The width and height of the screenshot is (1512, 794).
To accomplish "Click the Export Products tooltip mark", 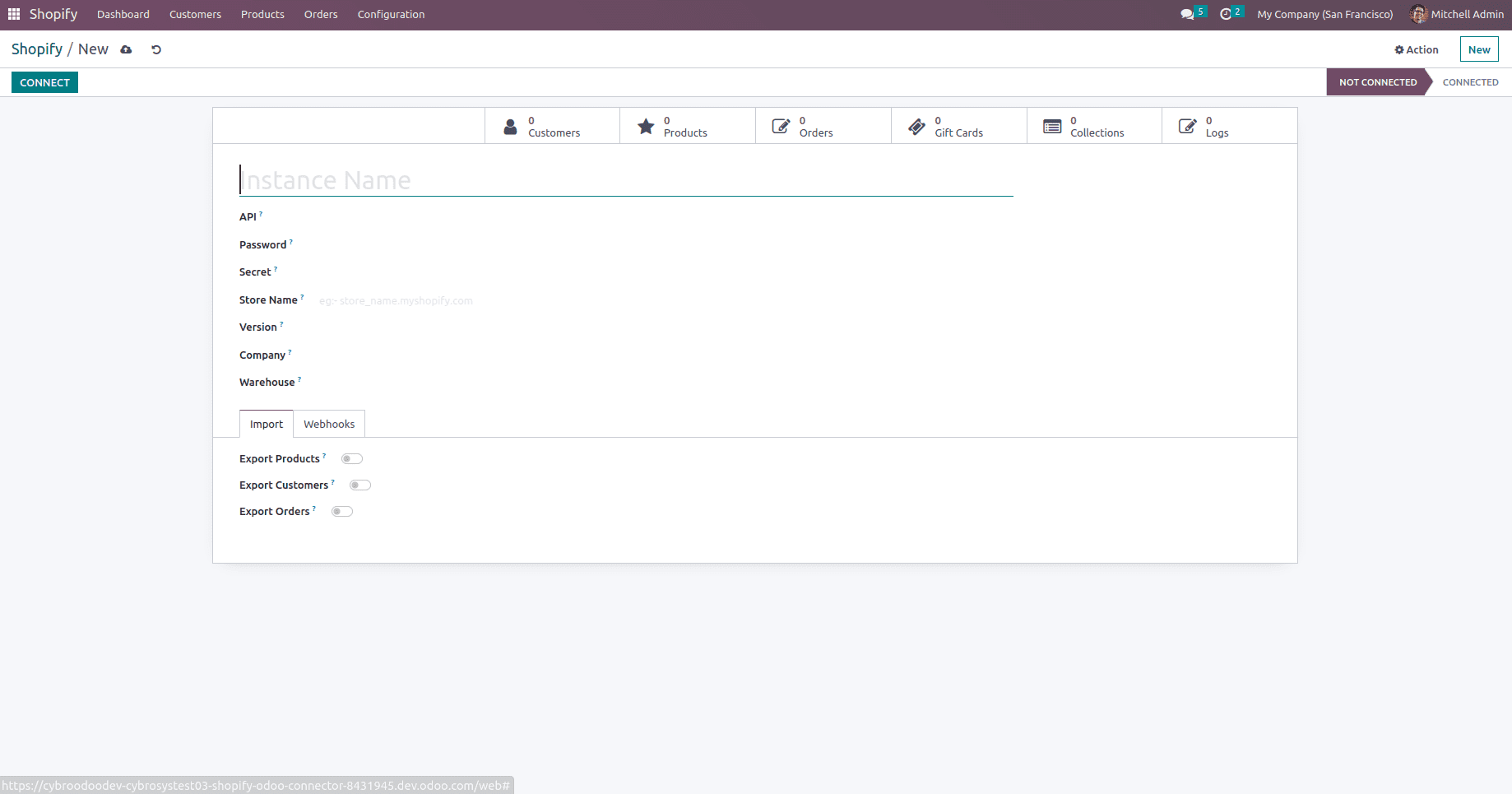I will (324, 456).
